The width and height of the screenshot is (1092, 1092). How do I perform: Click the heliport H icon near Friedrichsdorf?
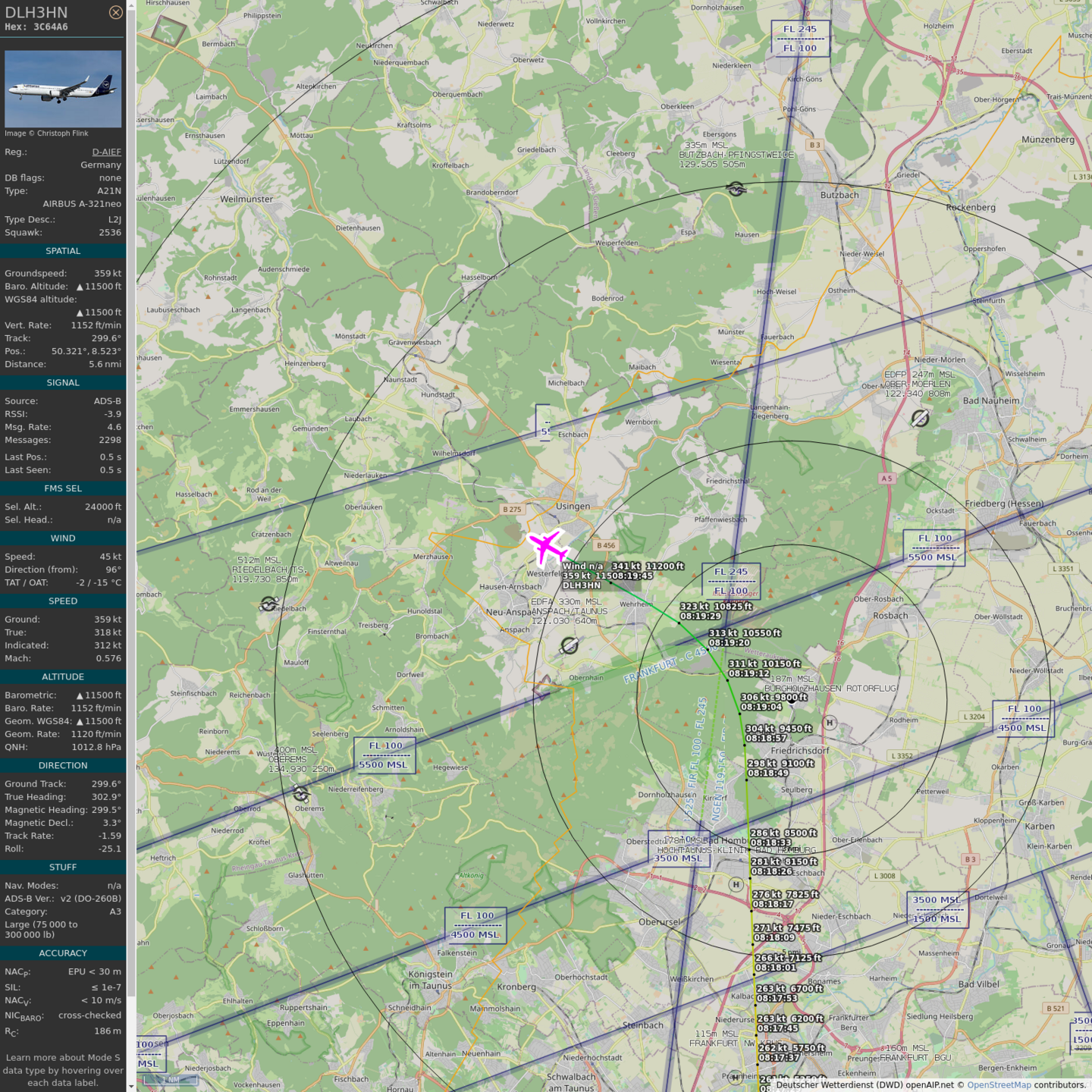point(830,723)
